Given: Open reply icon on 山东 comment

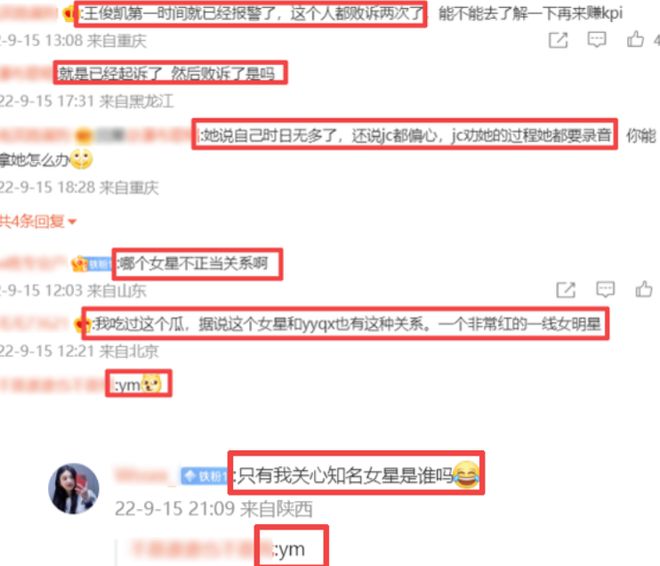Looking at the screenshot, I should (605, 290).
